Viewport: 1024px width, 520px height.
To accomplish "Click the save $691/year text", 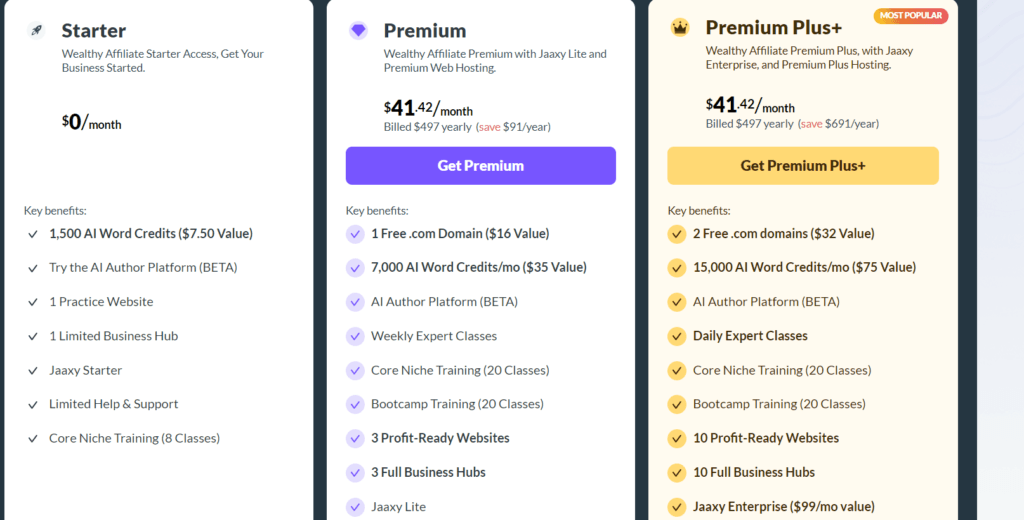I will pos(840,123).
